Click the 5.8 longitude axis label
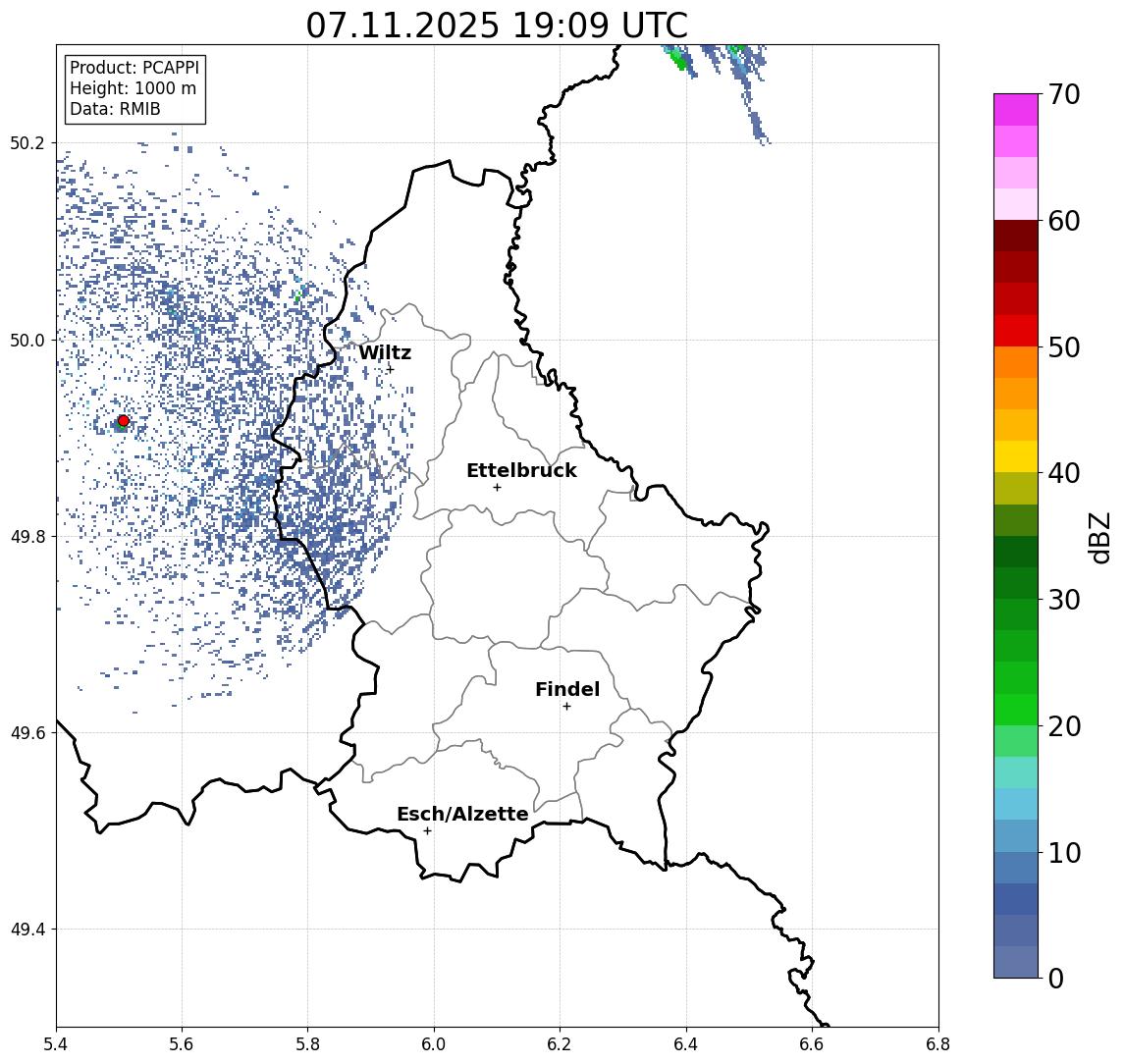 [x=307, y=1044]
